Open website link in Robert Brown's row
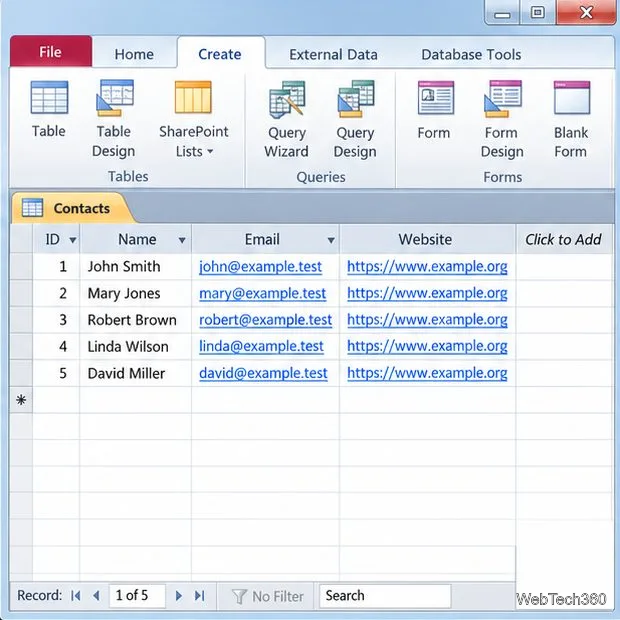Viewport: 620px width, 620px height. coord(427,320)
